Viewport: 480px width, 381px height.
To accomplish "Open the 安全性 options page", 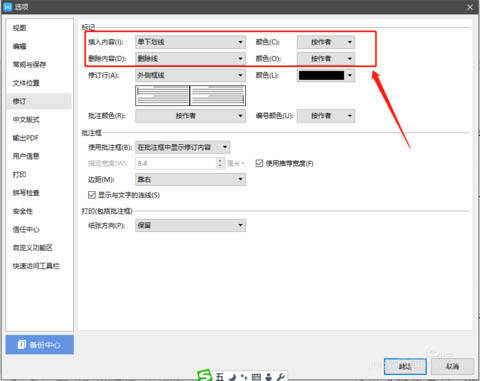I will [x=23, y=211].
